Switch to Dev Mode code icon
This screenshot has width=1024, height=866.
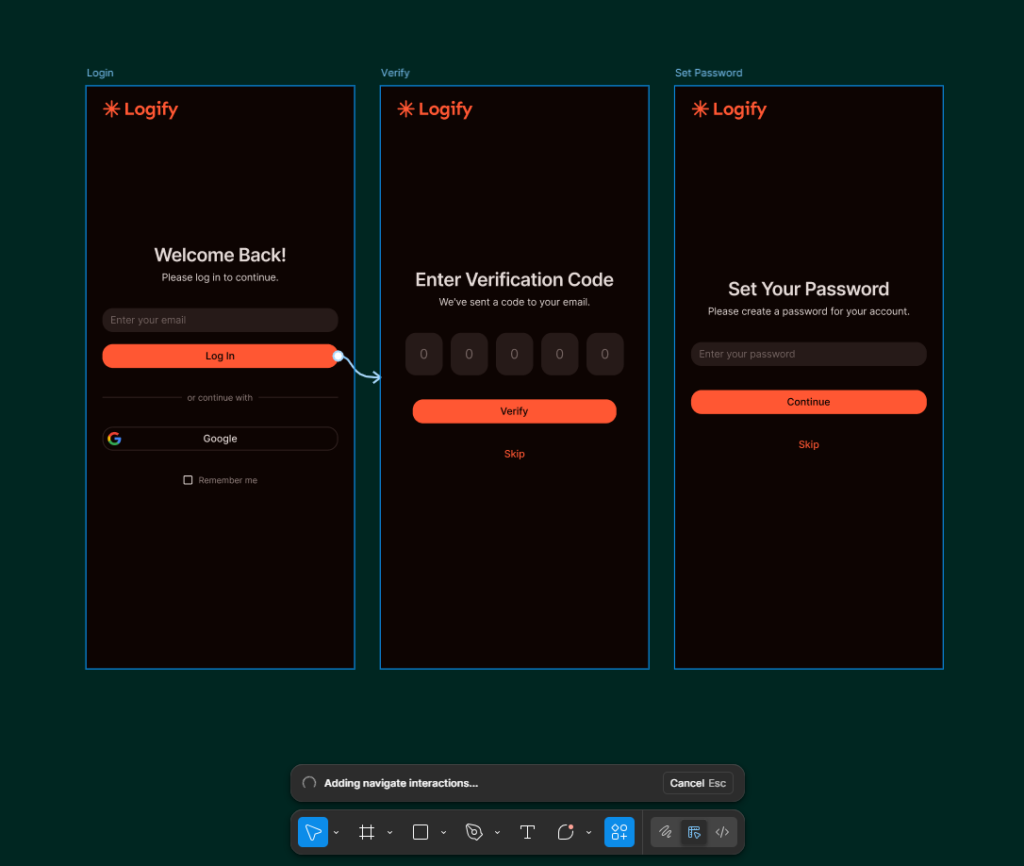pos(722,832)
